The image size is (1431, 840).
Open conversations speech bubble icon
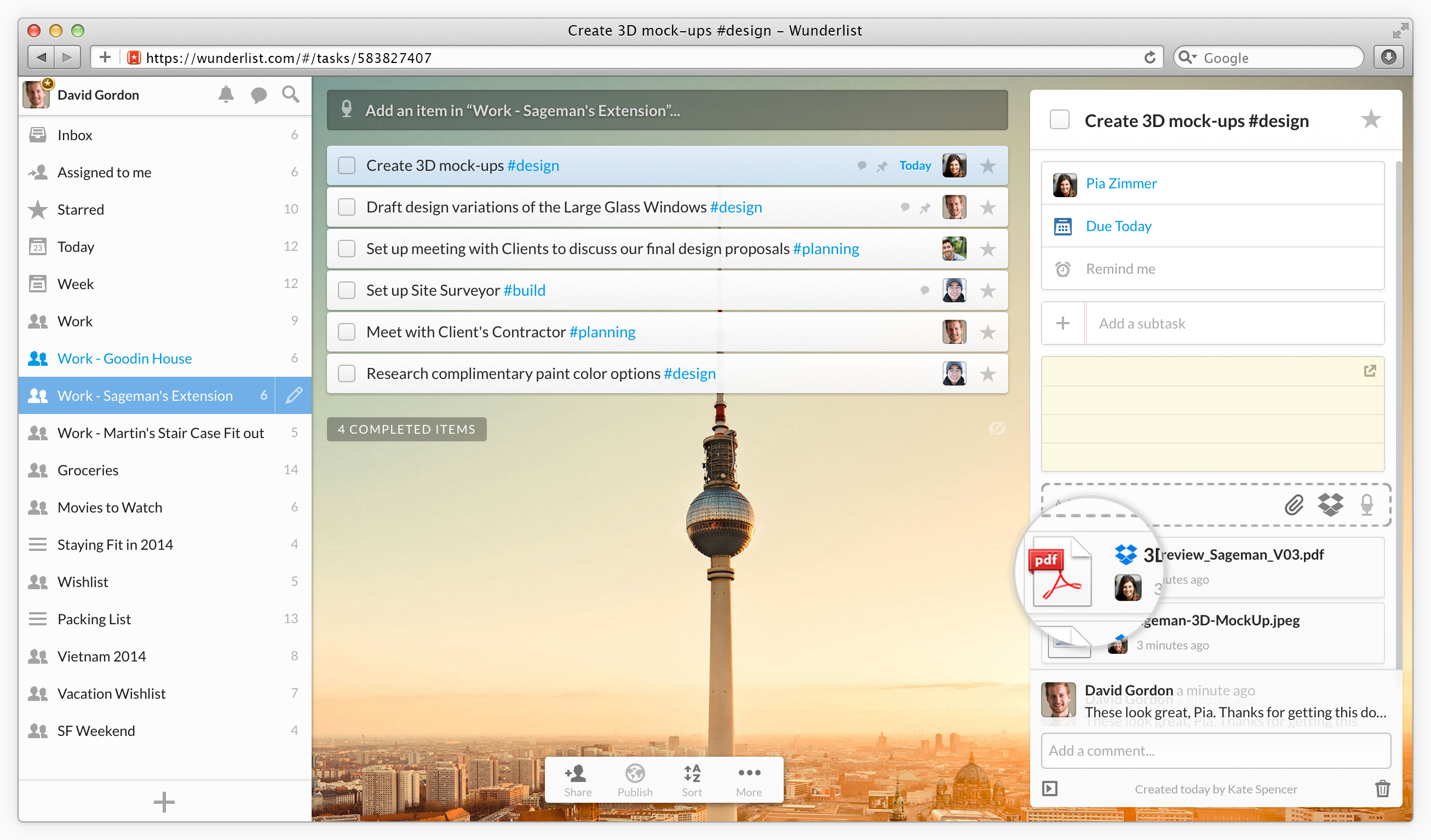(x=258, y=95)
